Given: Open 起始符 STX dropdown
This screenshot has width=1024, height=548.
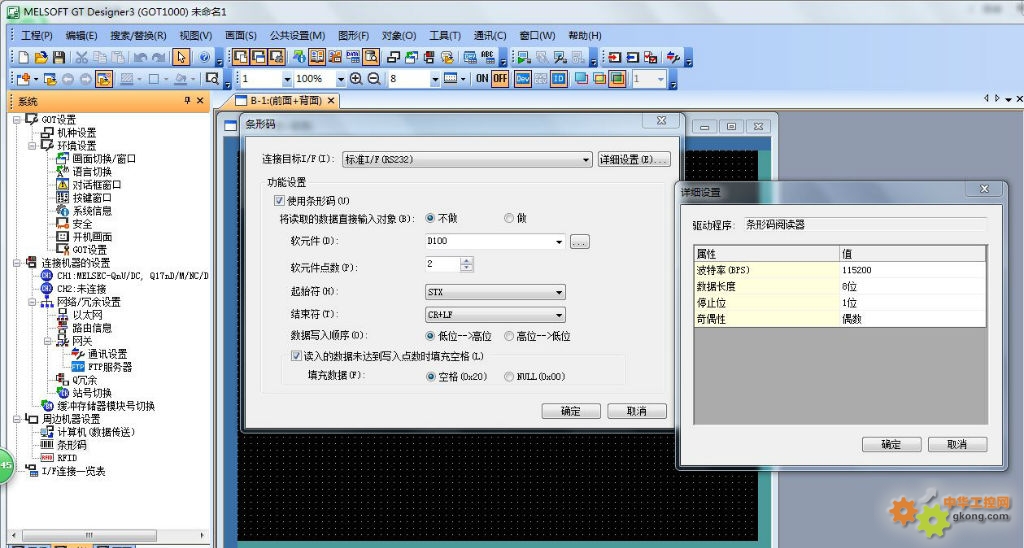Looking at the screenshot, I should tap(495, 292).
